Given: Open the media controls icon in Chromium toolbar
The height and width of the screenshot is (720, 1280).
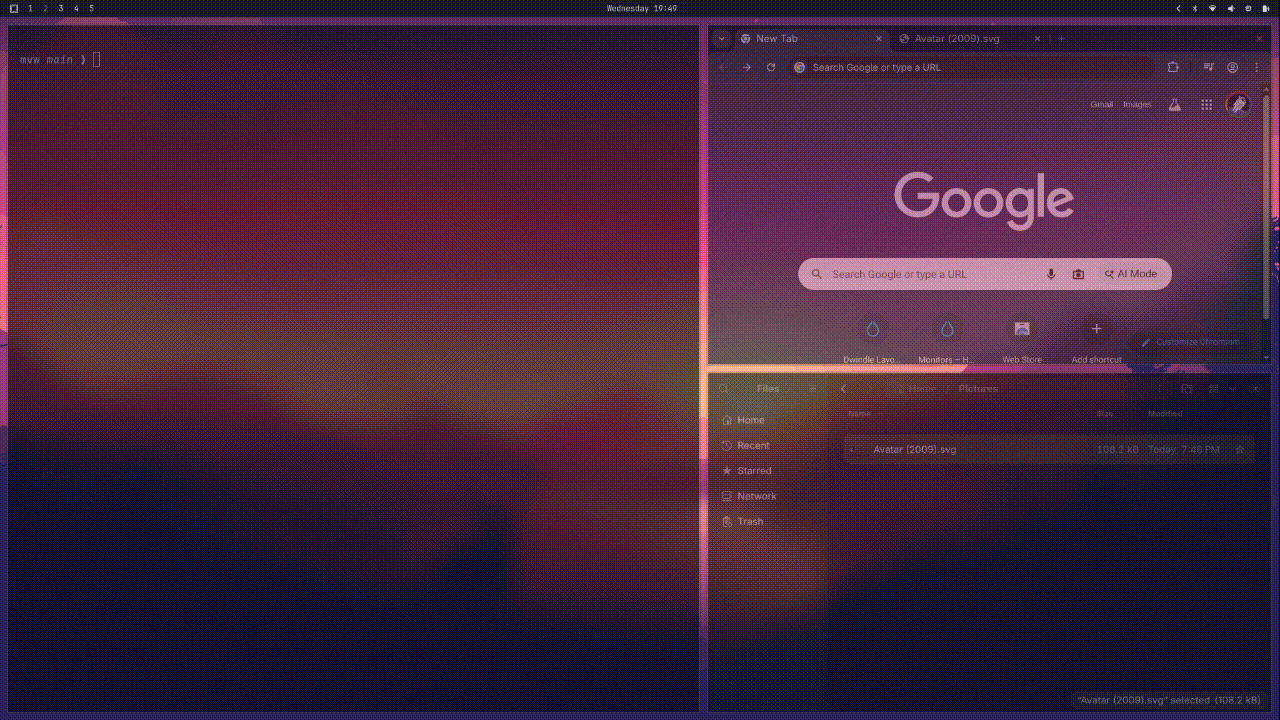Looking at the screenshot, I should click(x=1209, y=67).
